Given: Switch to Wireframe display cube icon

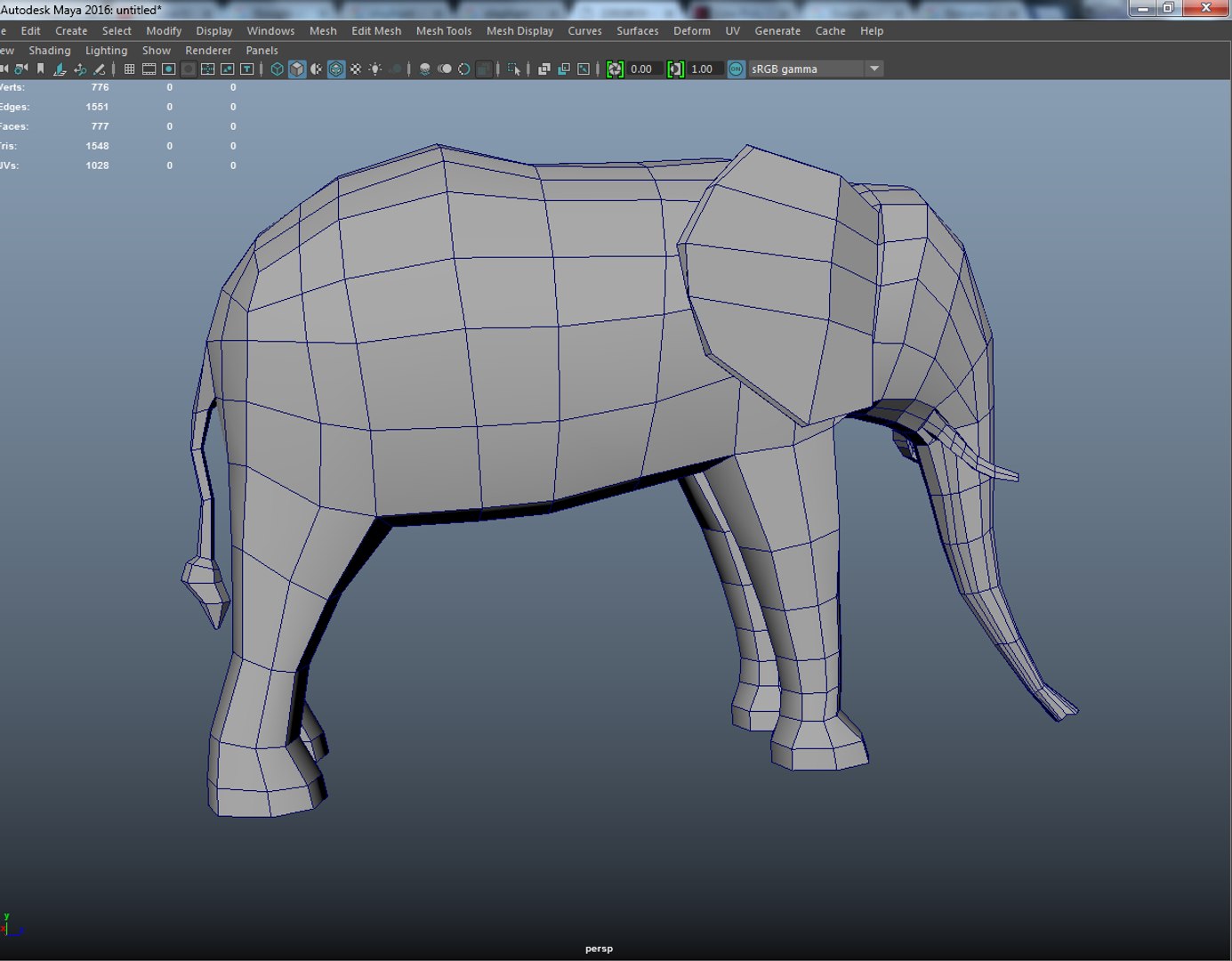Looking at the screenshot, I should click(x=278, y=69).
